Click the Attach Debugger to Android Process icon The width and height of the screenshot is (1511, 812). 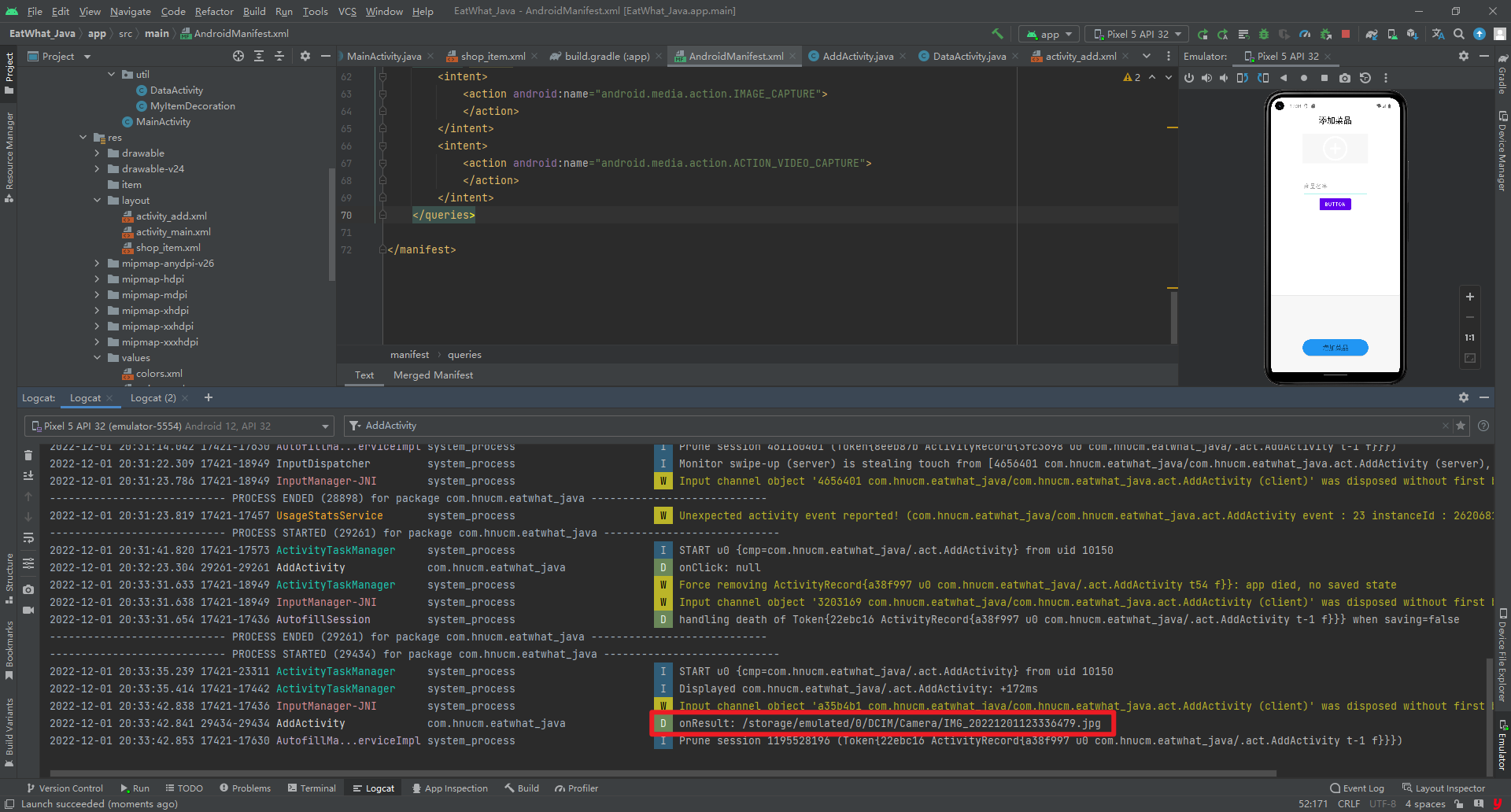click(1325, 34)
